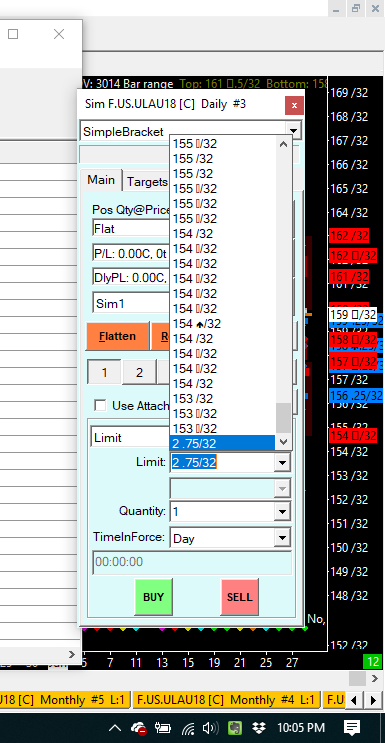
Task: Click 150 /32 on the chart price scale
Action: [349, 548]
